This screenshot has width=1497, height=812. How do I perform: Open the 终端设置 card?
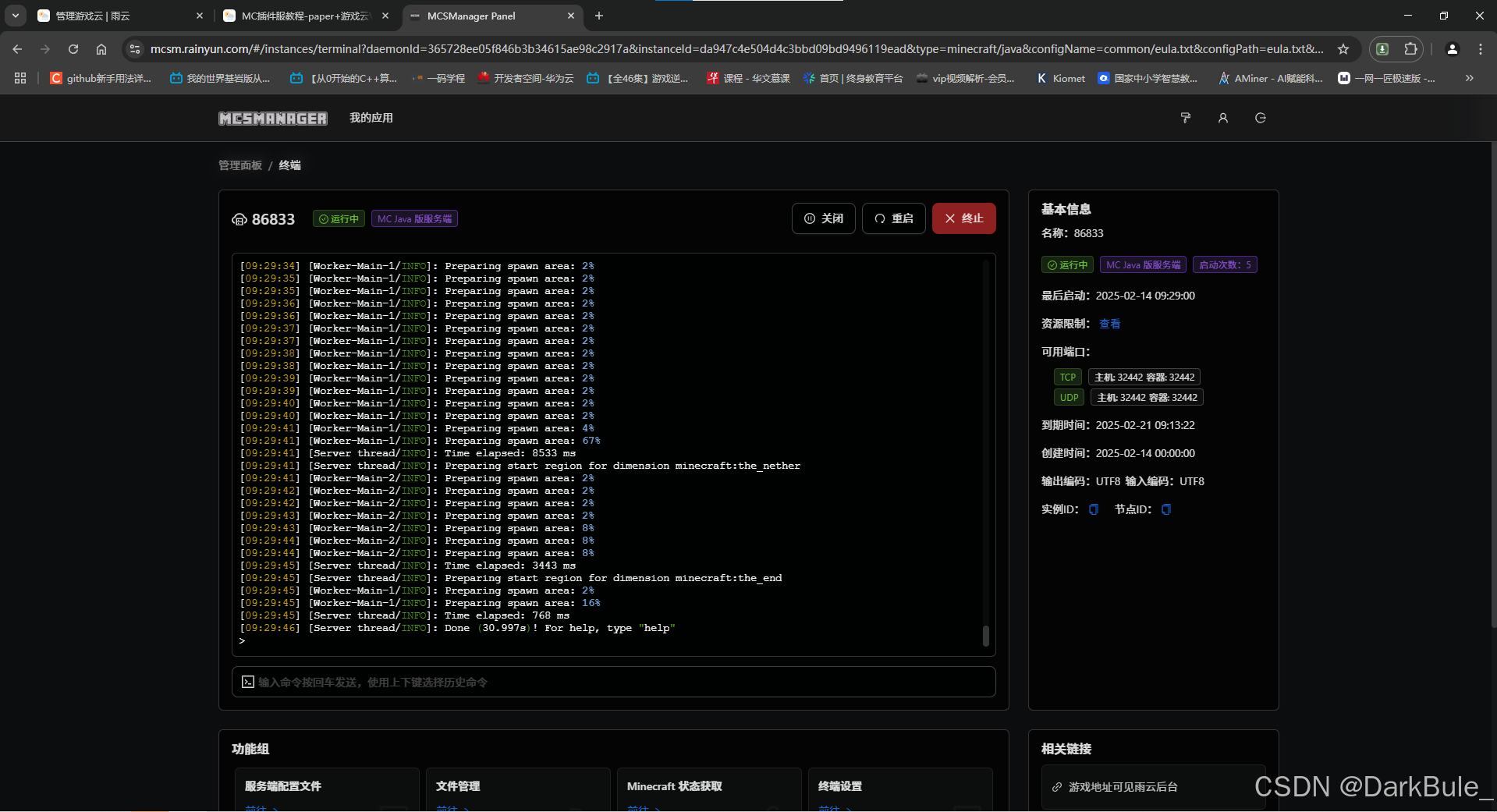900,789
